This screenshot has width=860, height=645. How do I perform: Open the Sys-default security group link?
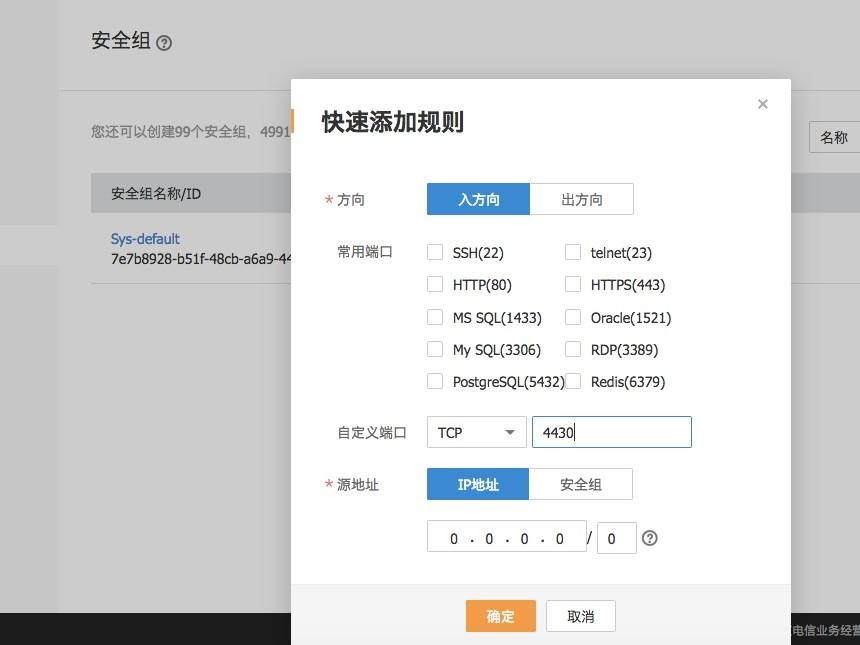145,239
